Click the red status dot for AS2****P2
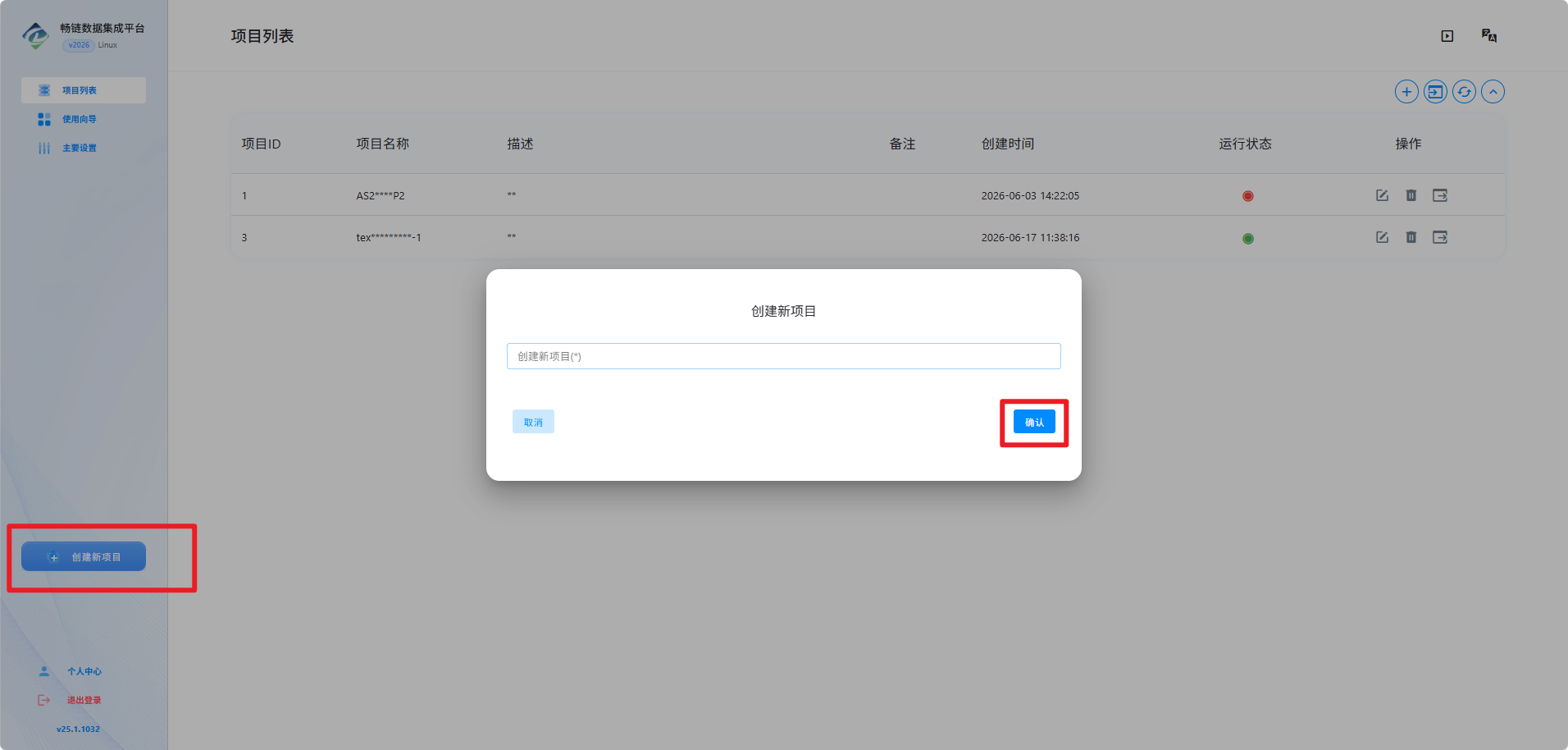 1248,196
